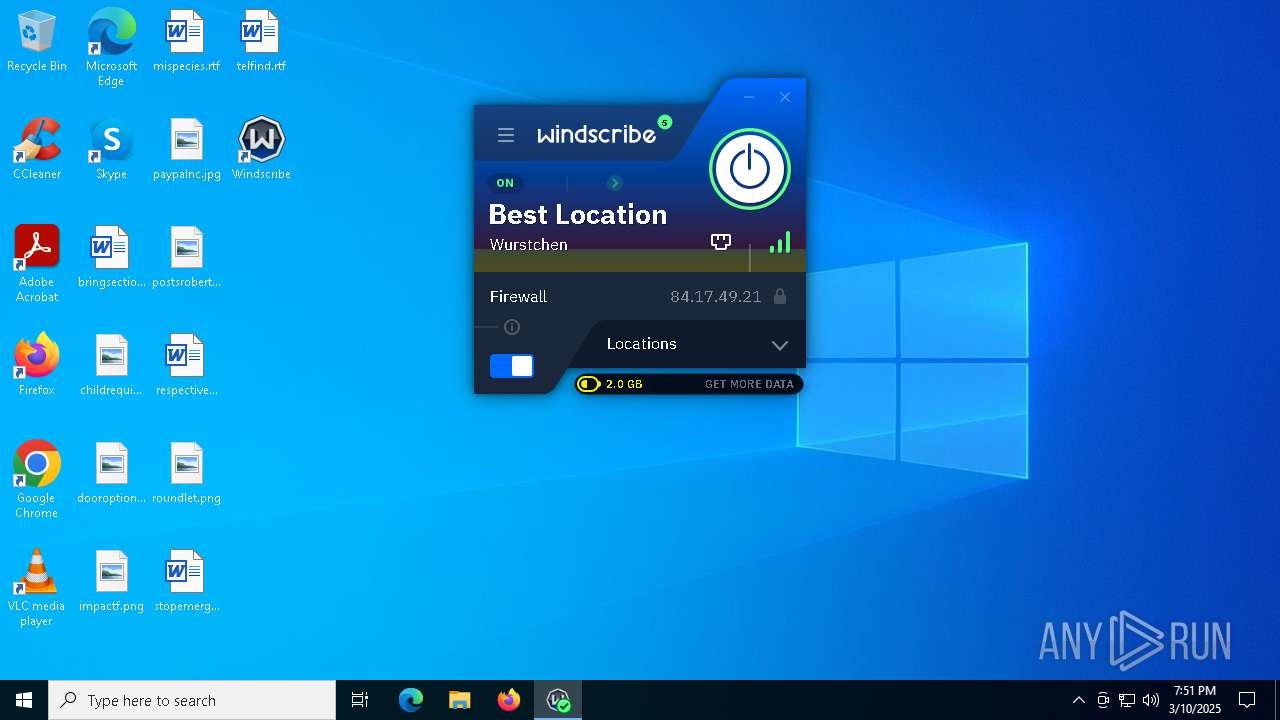Select the impactf.png file
The height and width of the screenshot is (720, 1280).
click(111, 582)
